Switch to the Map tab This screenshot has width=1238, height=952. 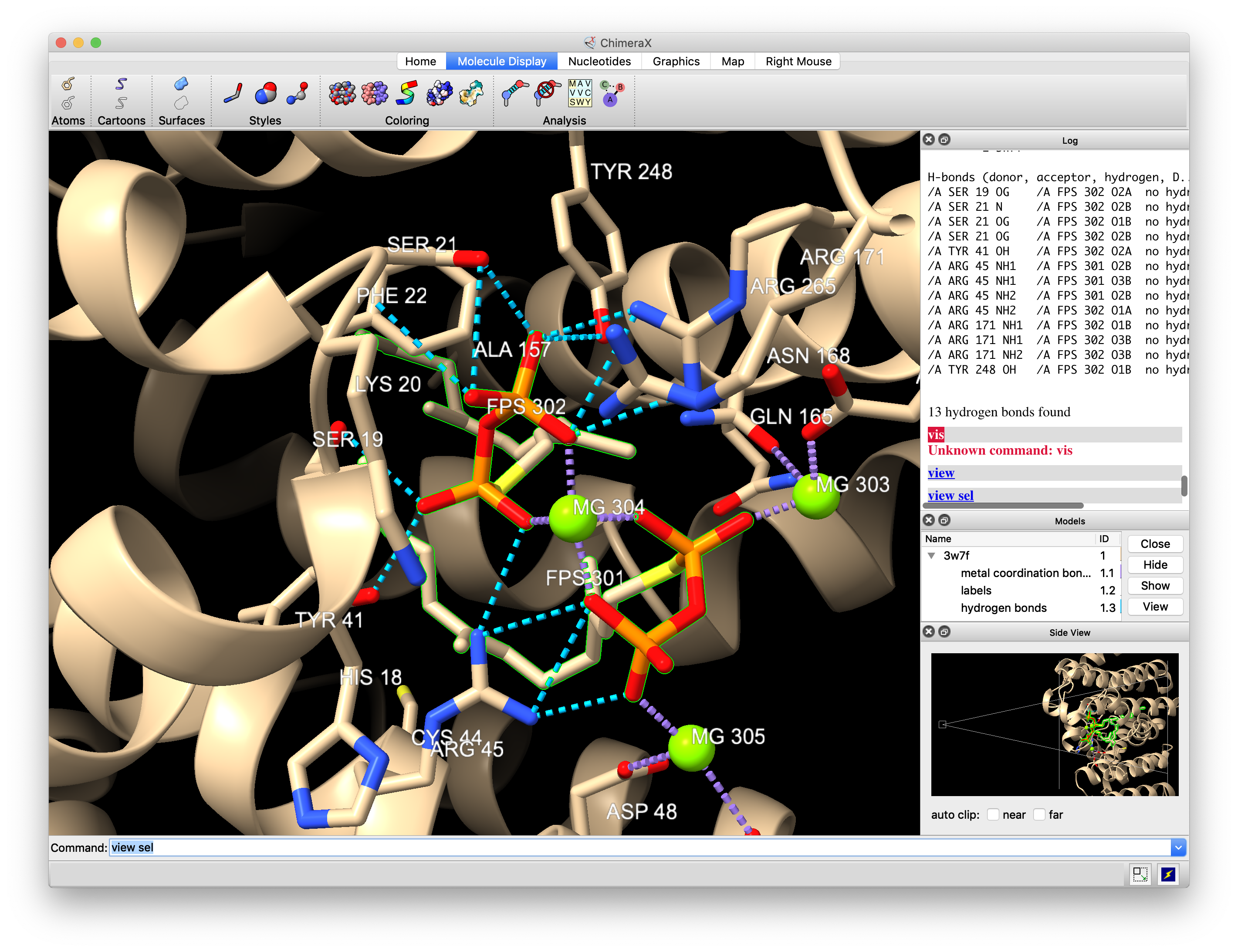tap(732, 61)
